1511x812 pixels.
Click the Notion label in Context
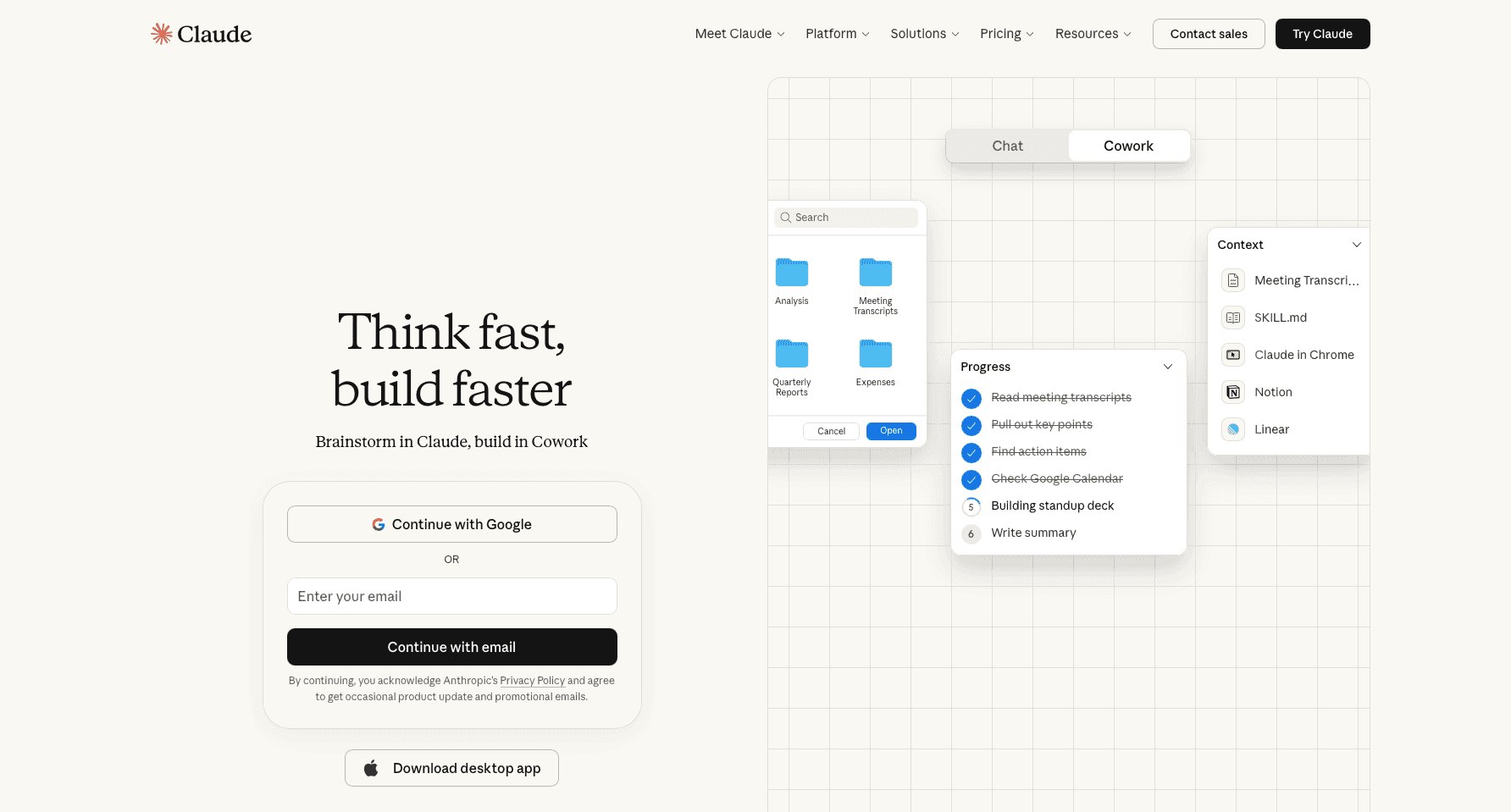pos(1273,392)
